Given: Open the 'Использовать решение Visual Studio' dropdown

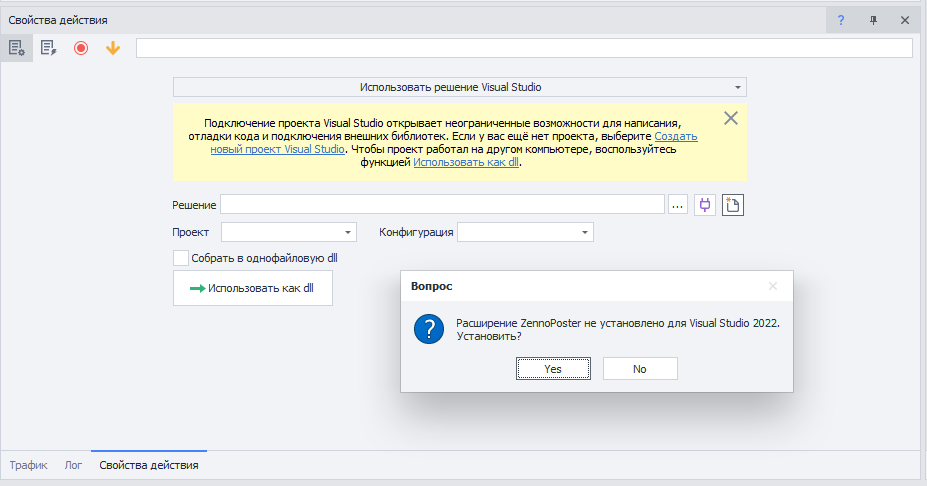Looking at the screenshot, I should (x=459, y=87).
